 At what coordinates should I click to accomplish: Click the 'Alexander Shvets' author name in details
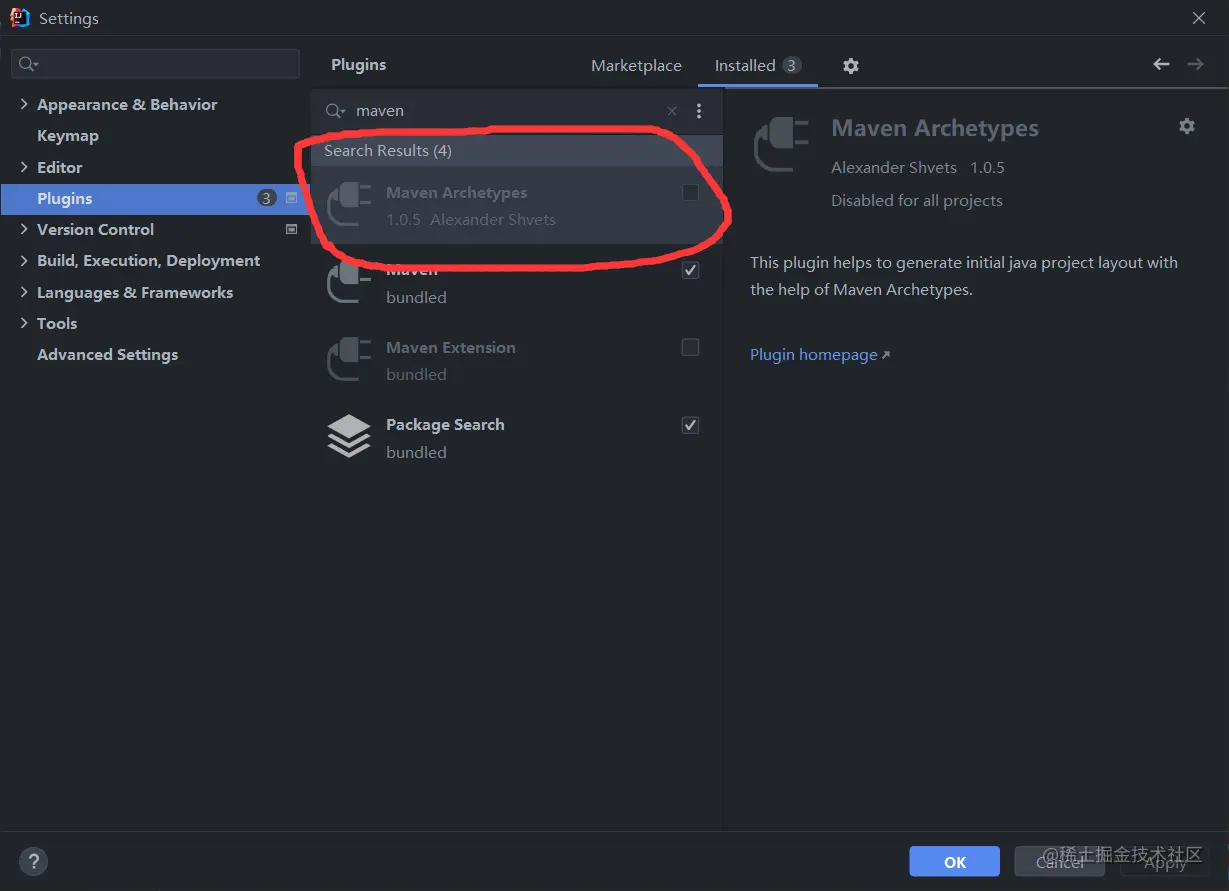click(x=893, y=168)
